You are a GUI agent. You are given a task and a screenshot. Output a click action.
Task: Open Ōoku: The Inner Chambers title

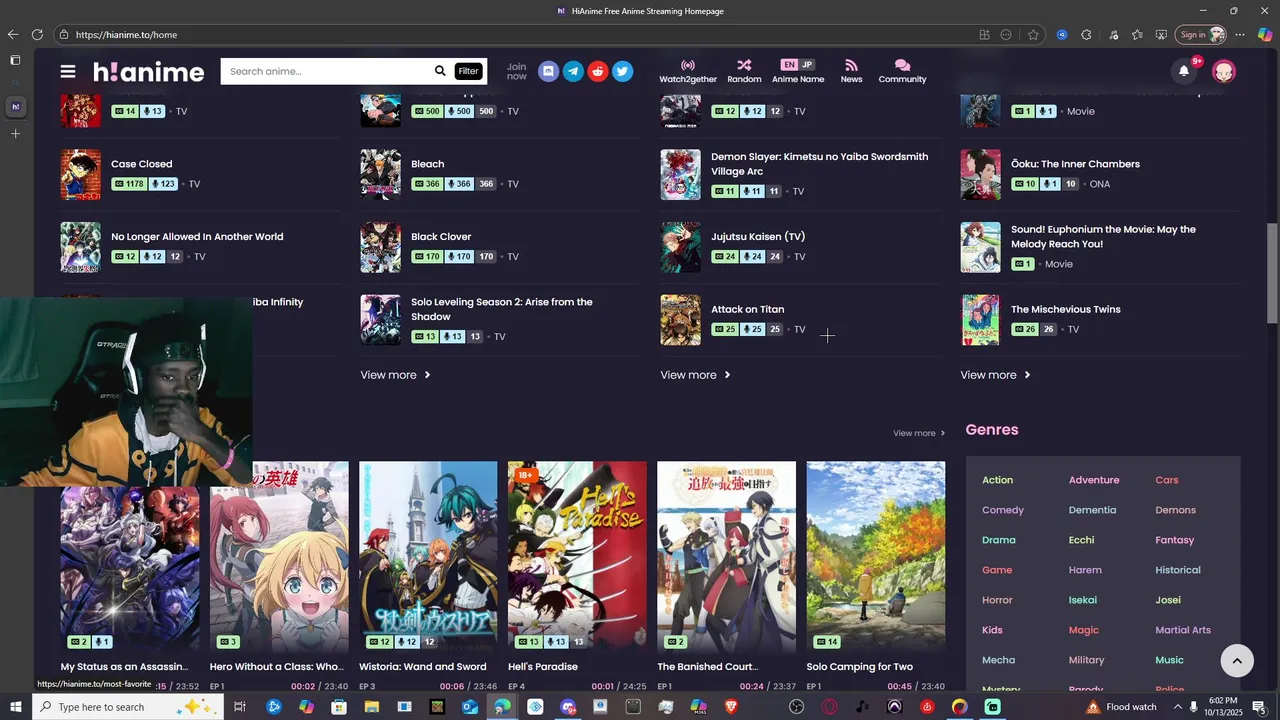[1075, 164]
